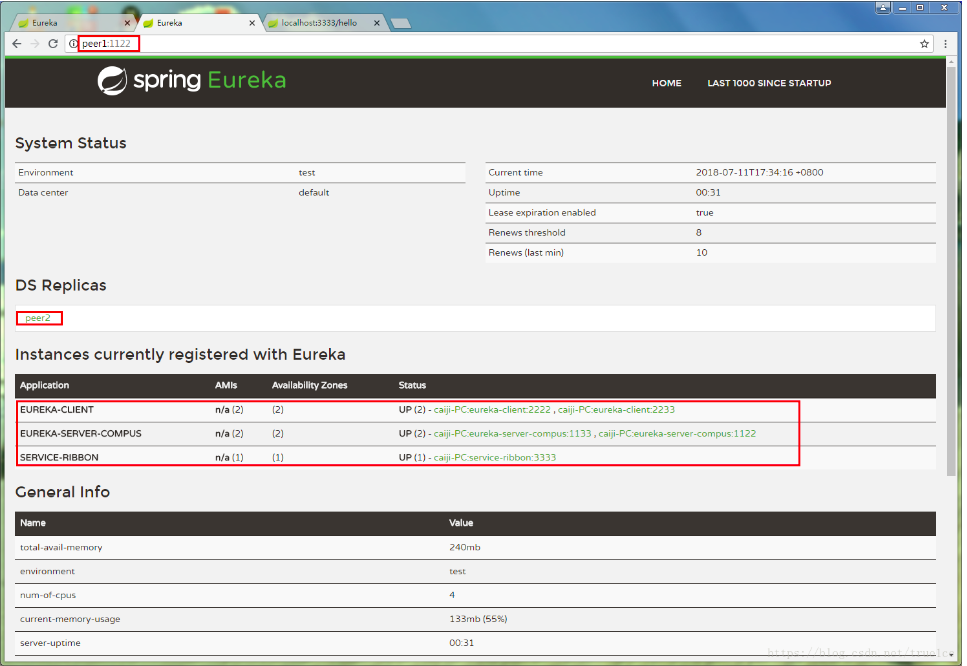This screenshot has height=666, width=967.
Task: Click the Renews (last min) value 10
Action: [702, 253]
